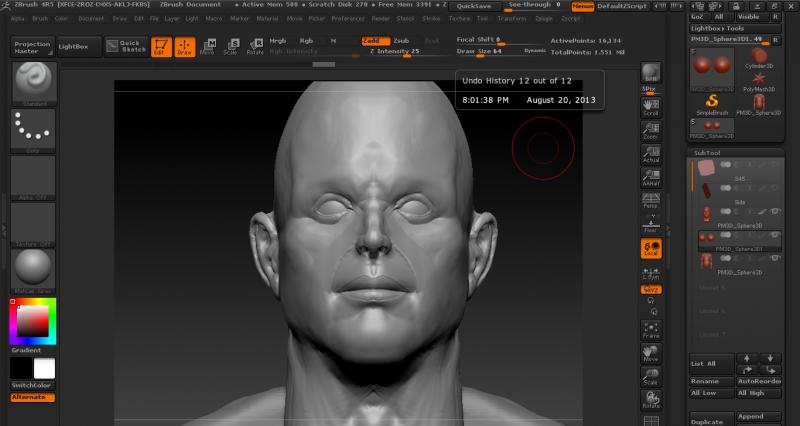Image resolution: width=800 pixels, height=426 pixels.
Task: Click the Rename subtool button
Action: (712, 382)
